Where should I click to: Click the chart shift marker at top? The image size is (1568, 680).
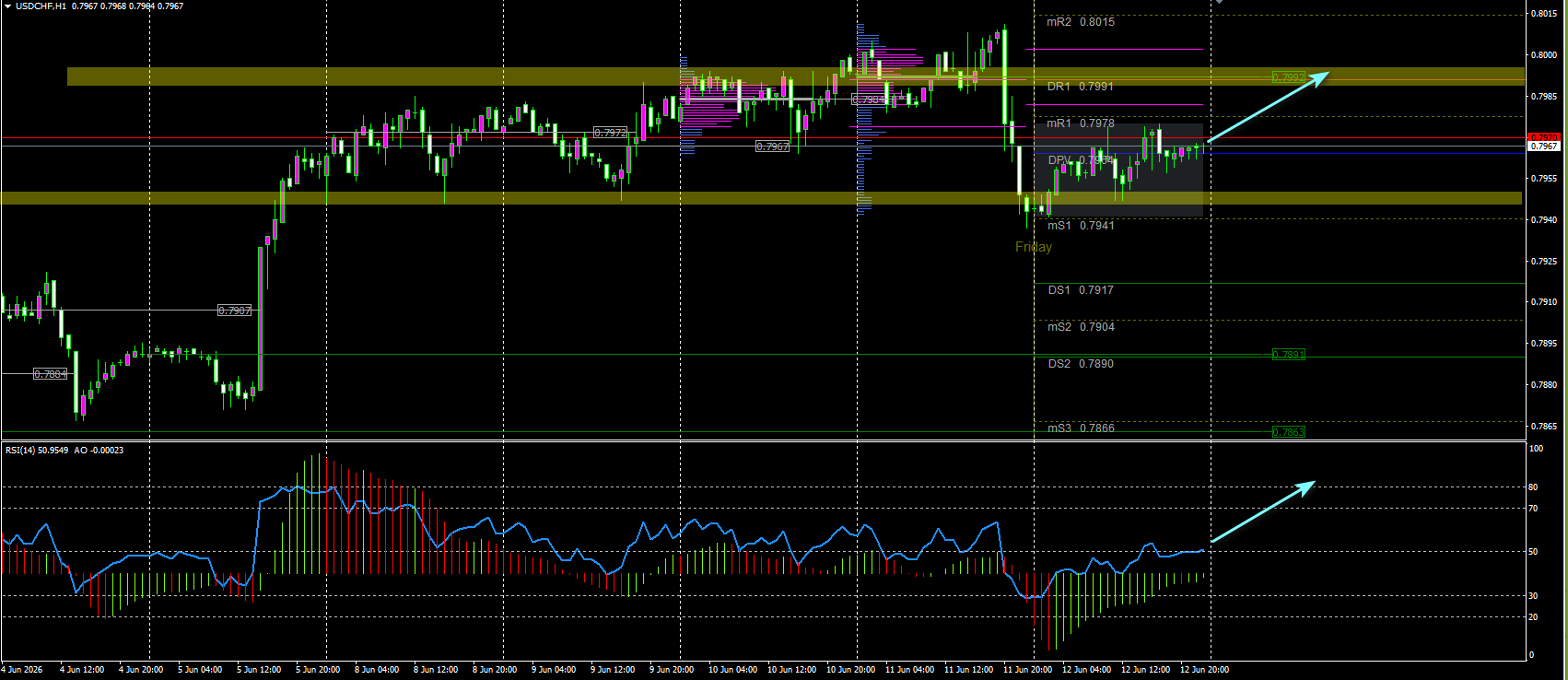pyautogui.click(x=1219, y=2)
